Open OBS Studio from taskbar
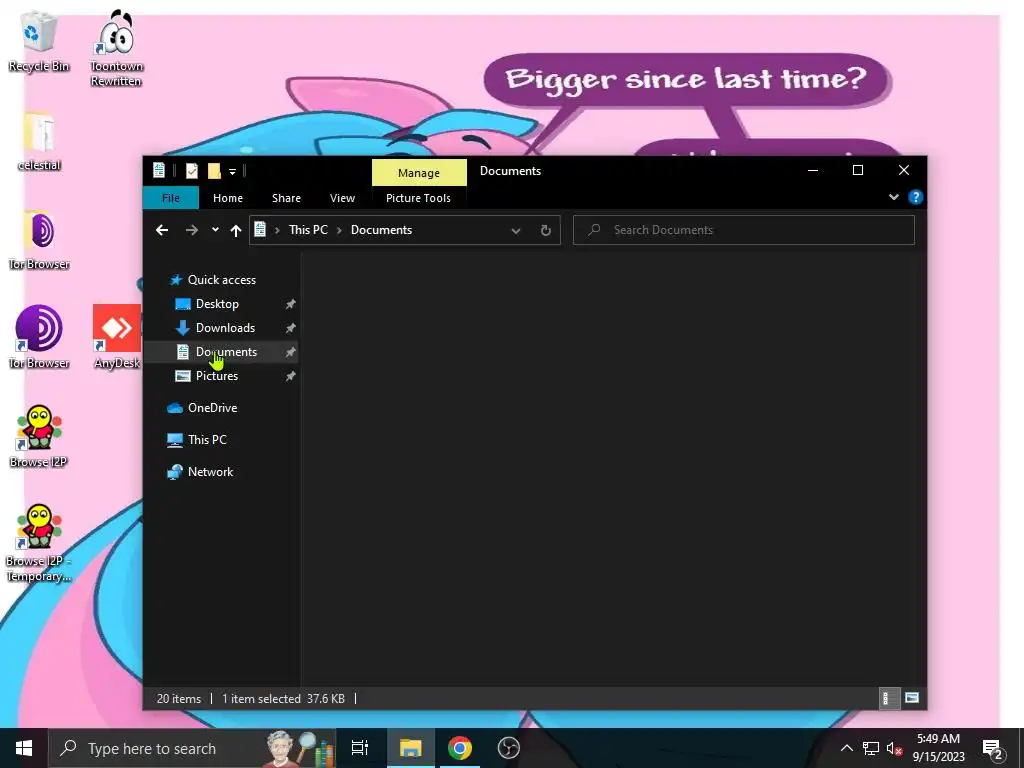The height and width of the screenshot is (768, 1024). tap(509, 748)
